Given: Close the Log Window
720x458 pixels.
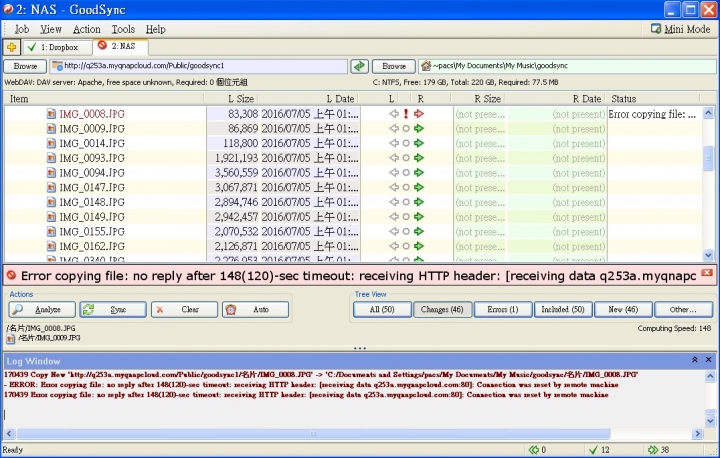Looking at the screenshot, I should coord(709,360).
